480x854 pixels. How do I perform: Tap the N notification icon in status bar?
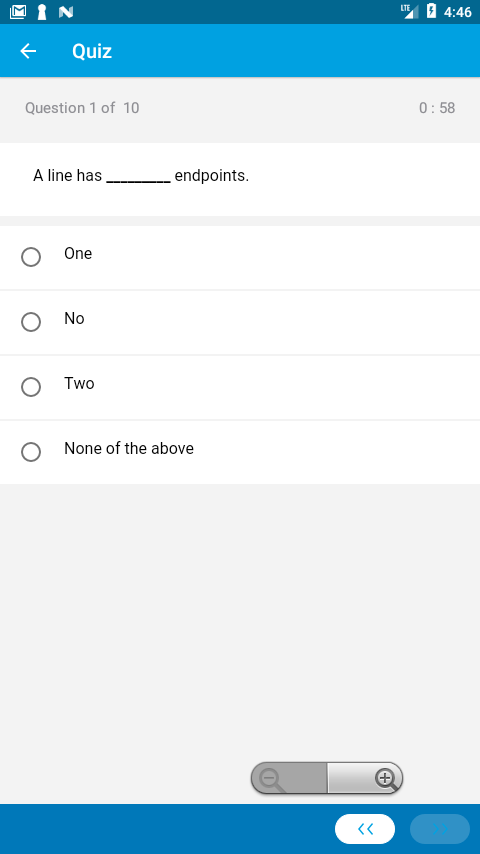(x=66, y=11)
